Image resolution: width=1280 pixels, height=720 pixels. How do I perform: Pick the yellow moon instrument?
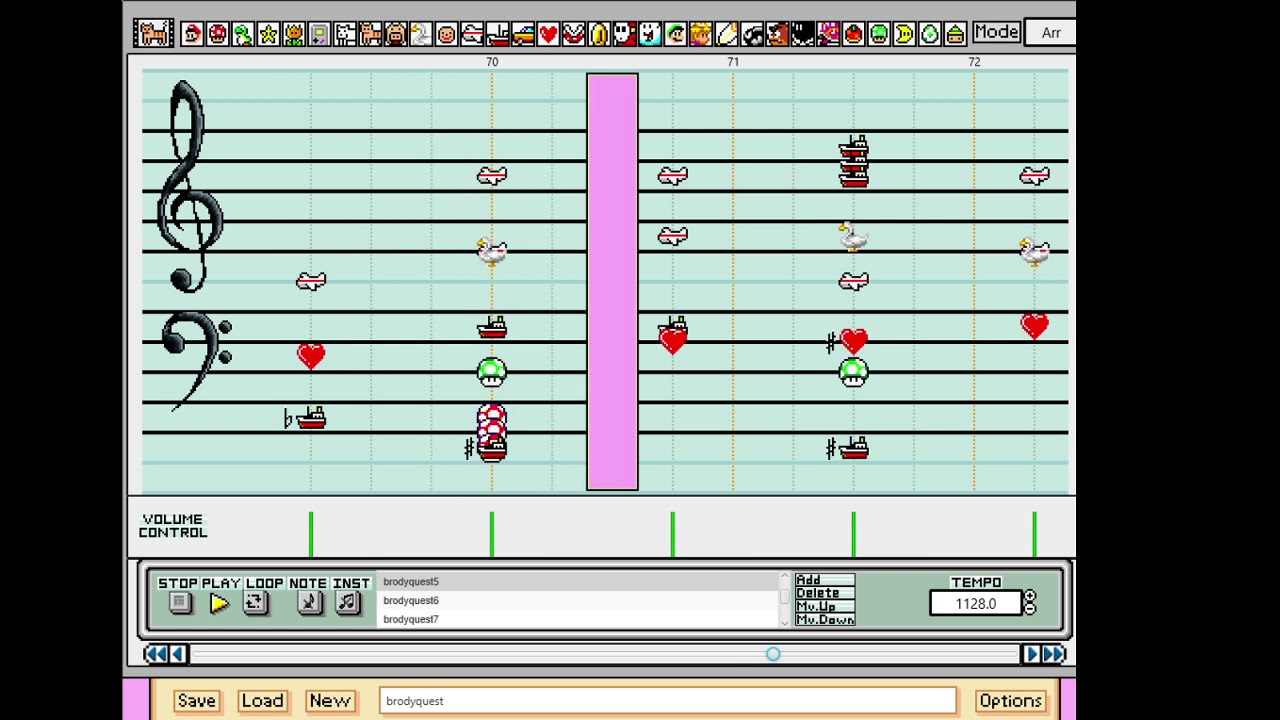[x=905, y=34]
